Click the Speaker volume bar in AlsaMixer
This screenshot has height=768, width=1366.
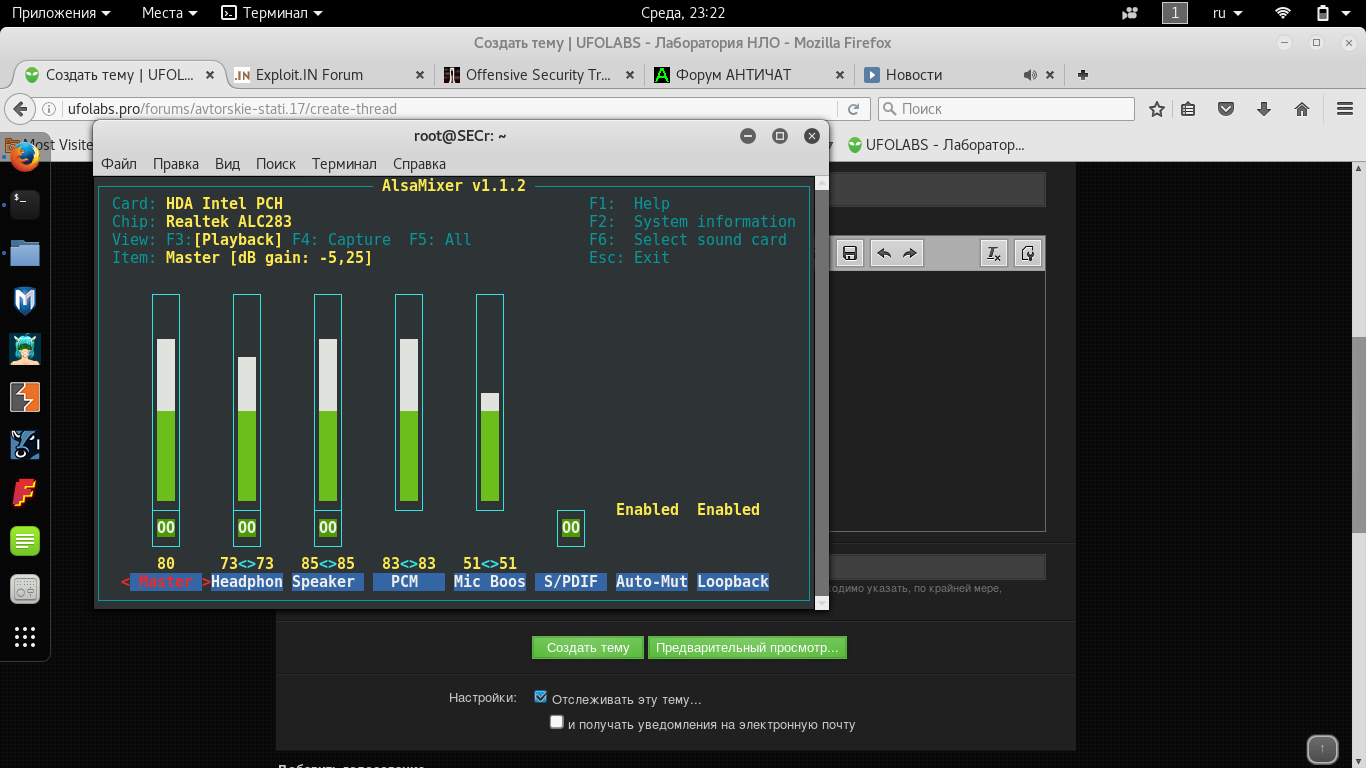pos(328,420)
